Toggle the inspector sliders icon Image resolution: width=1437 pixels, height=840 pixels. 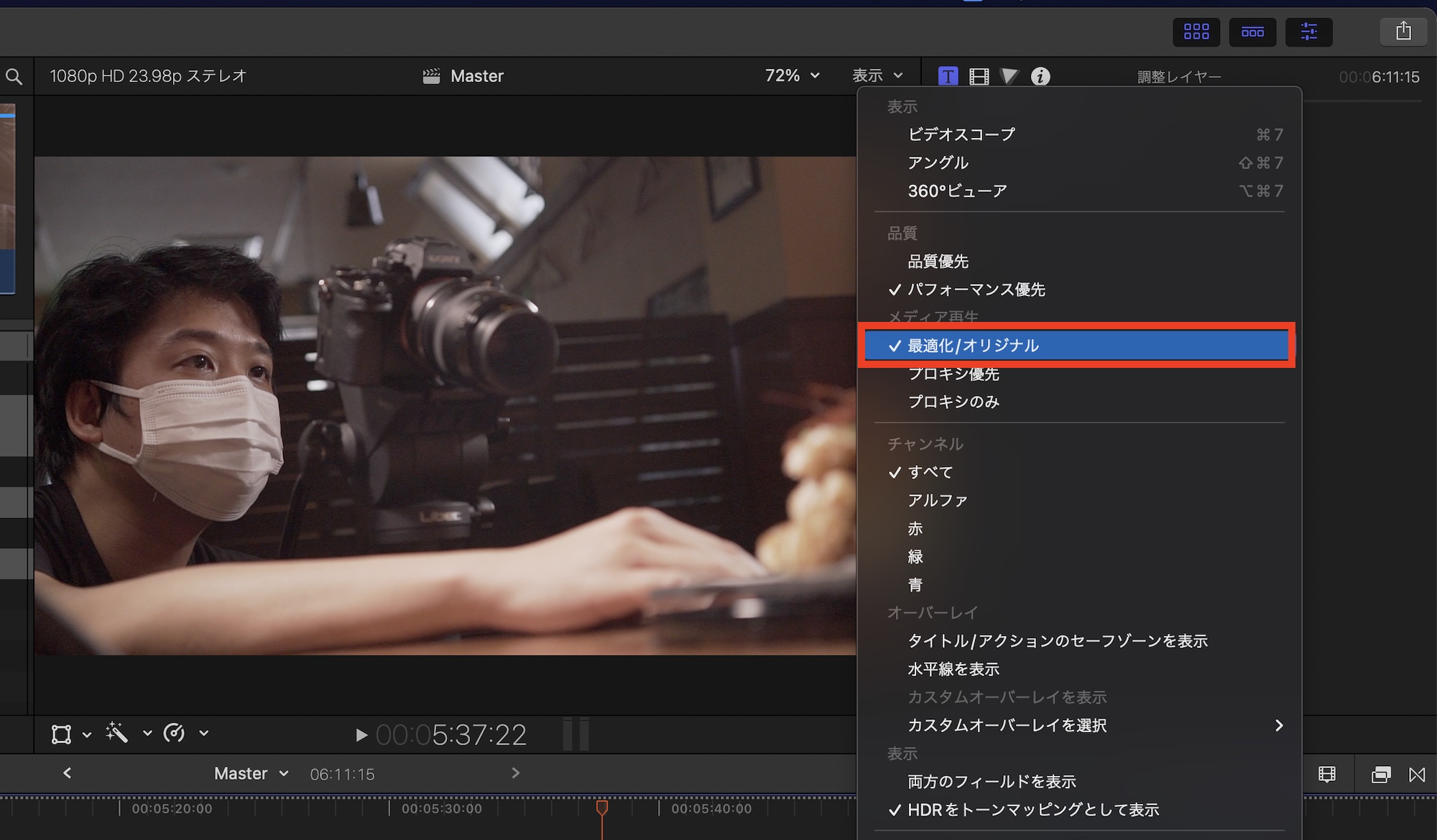(x=1308, y=32)
